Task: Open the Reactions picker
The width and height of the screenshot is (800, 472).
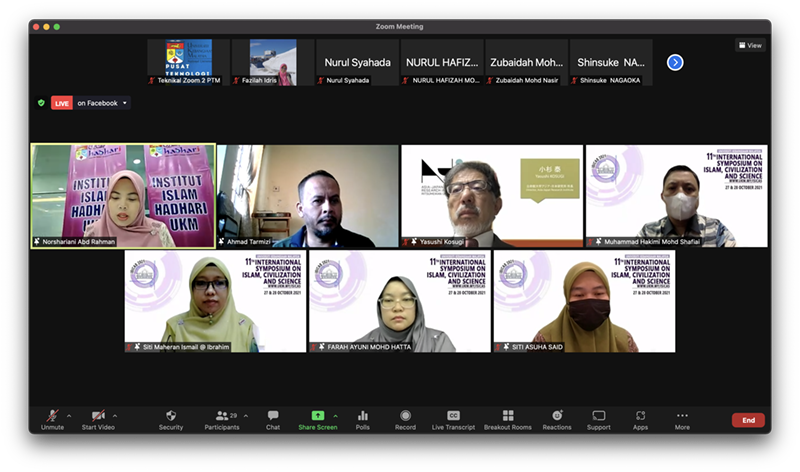Action: pyautogui.click(x=557, y=419)
